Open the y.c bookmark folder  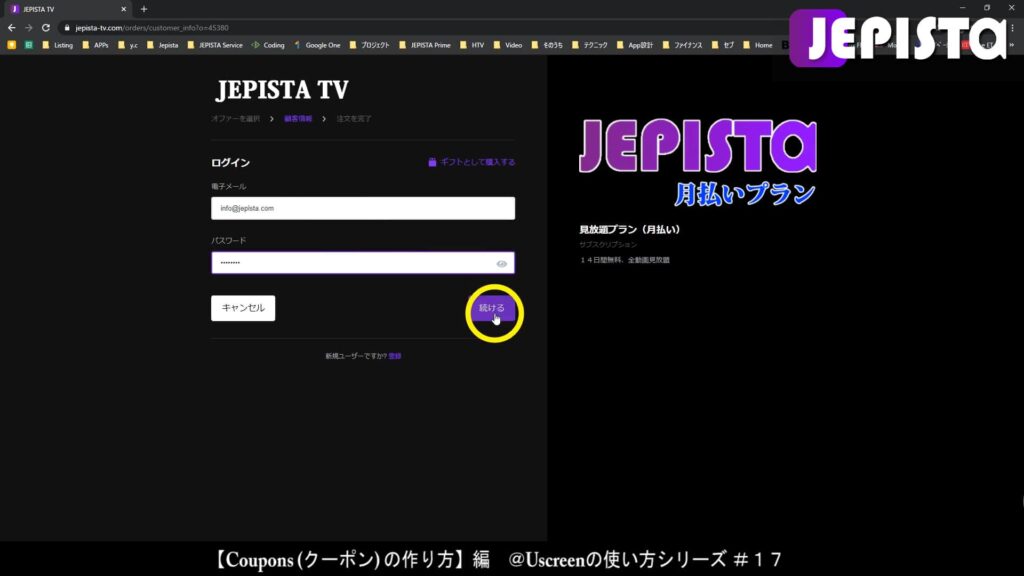tap(128, 45)
